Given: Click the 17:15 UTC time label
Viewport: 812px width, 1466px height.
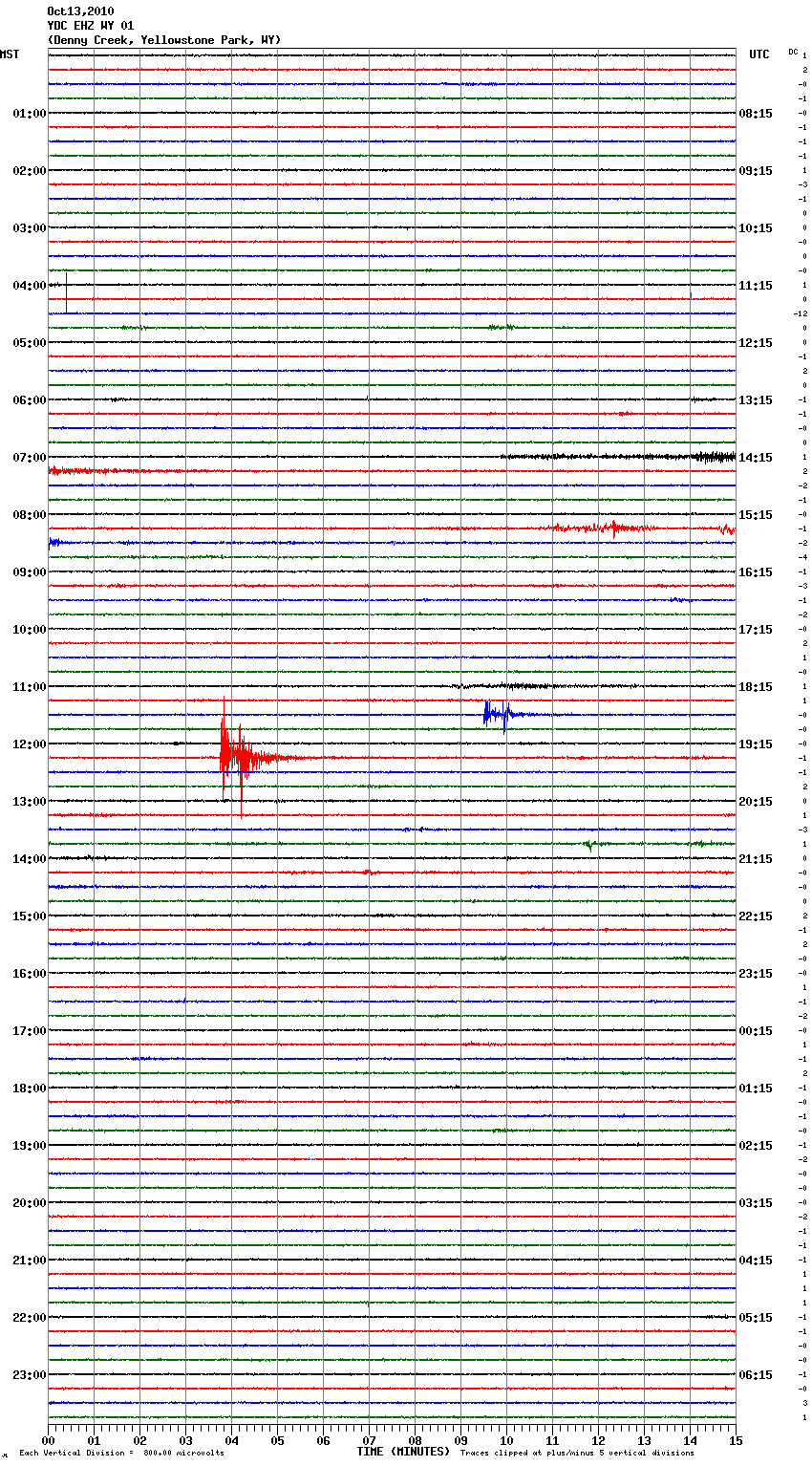Looking at the screenshot, I should pos(756,630).
